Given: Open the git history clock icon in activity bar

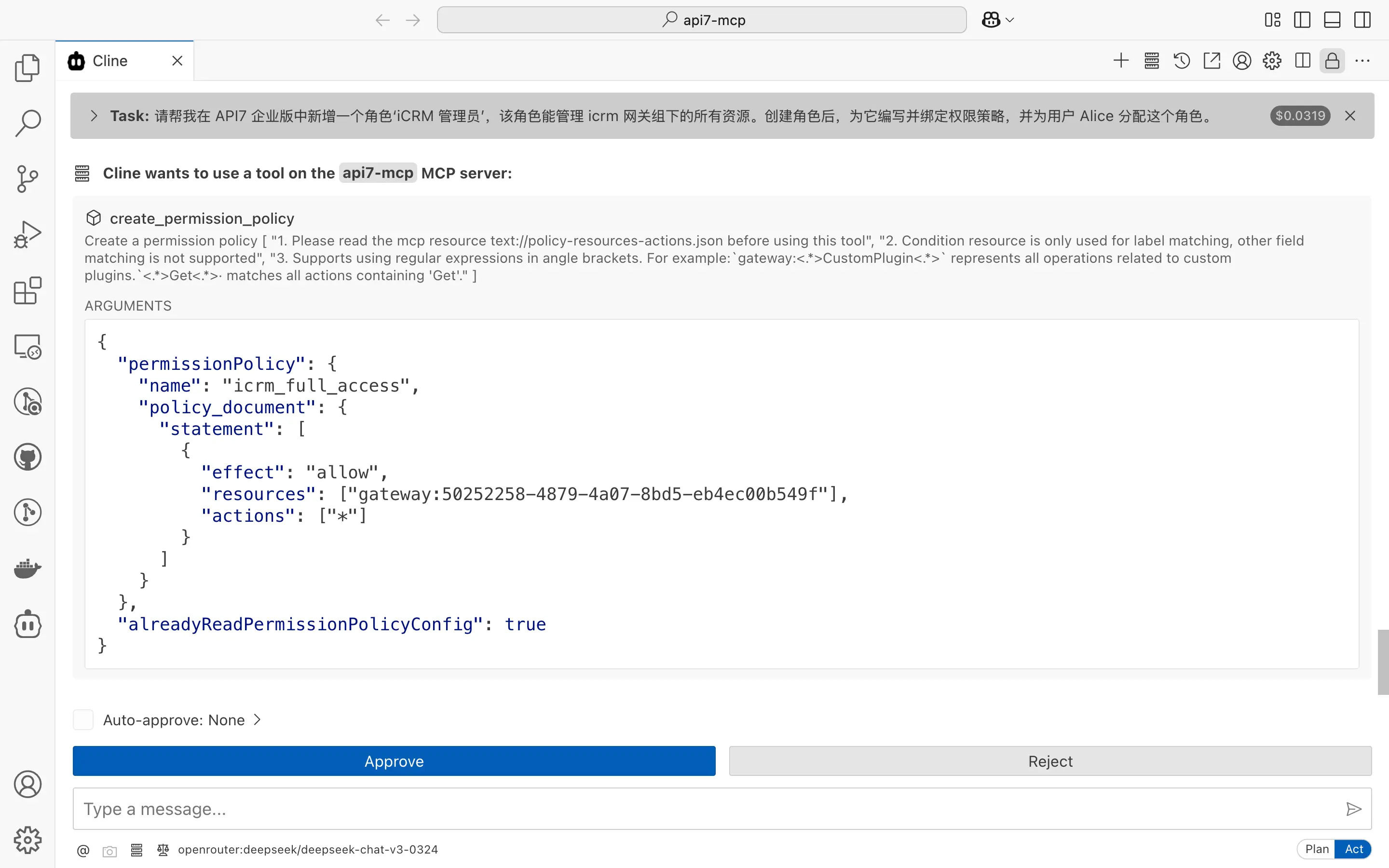Looking at the screenshot, I should [x=27, y=401].
